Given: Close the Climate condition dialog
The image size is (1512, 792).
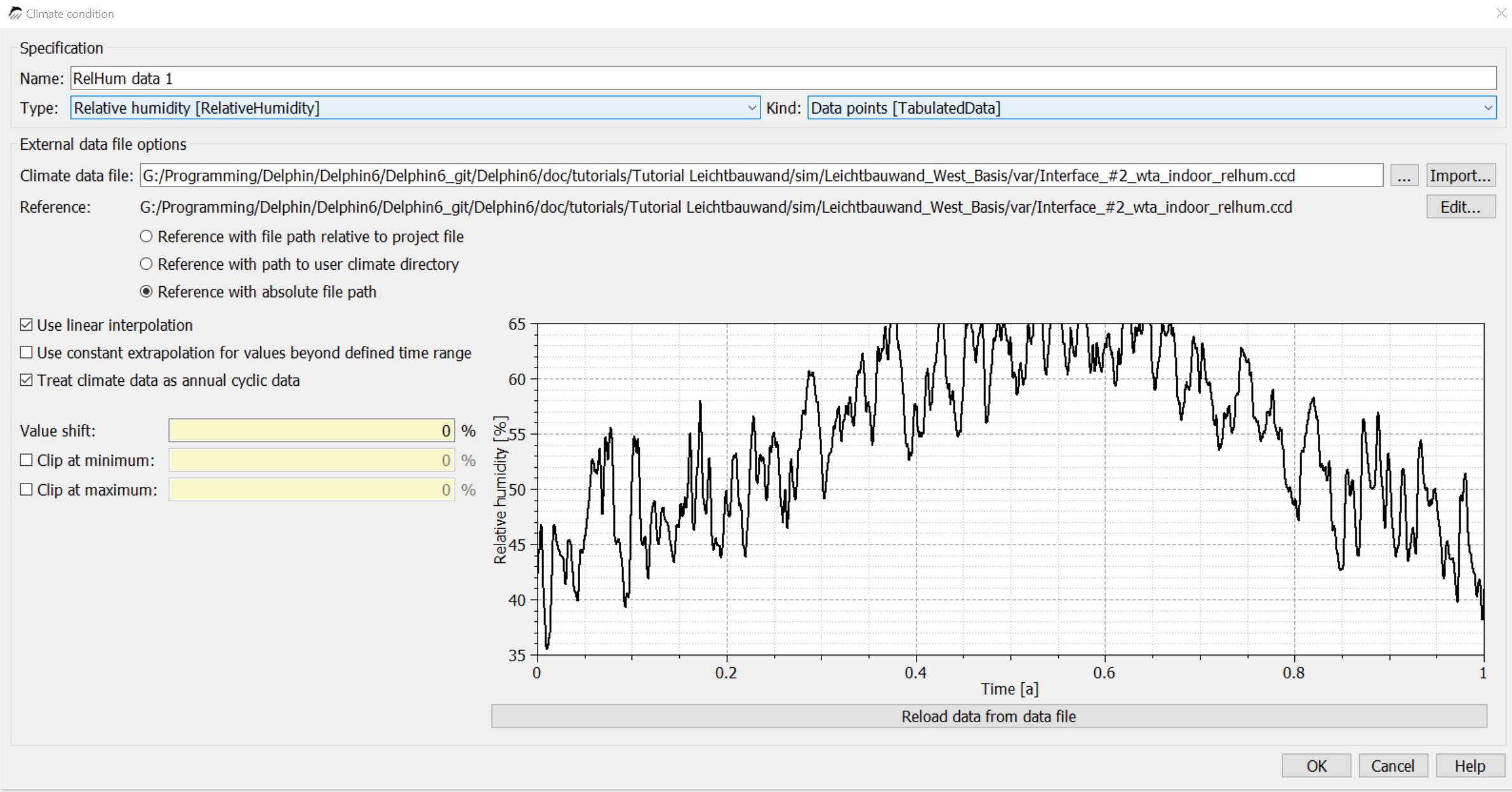Looking at the screenshot, I should point(1501,13).
